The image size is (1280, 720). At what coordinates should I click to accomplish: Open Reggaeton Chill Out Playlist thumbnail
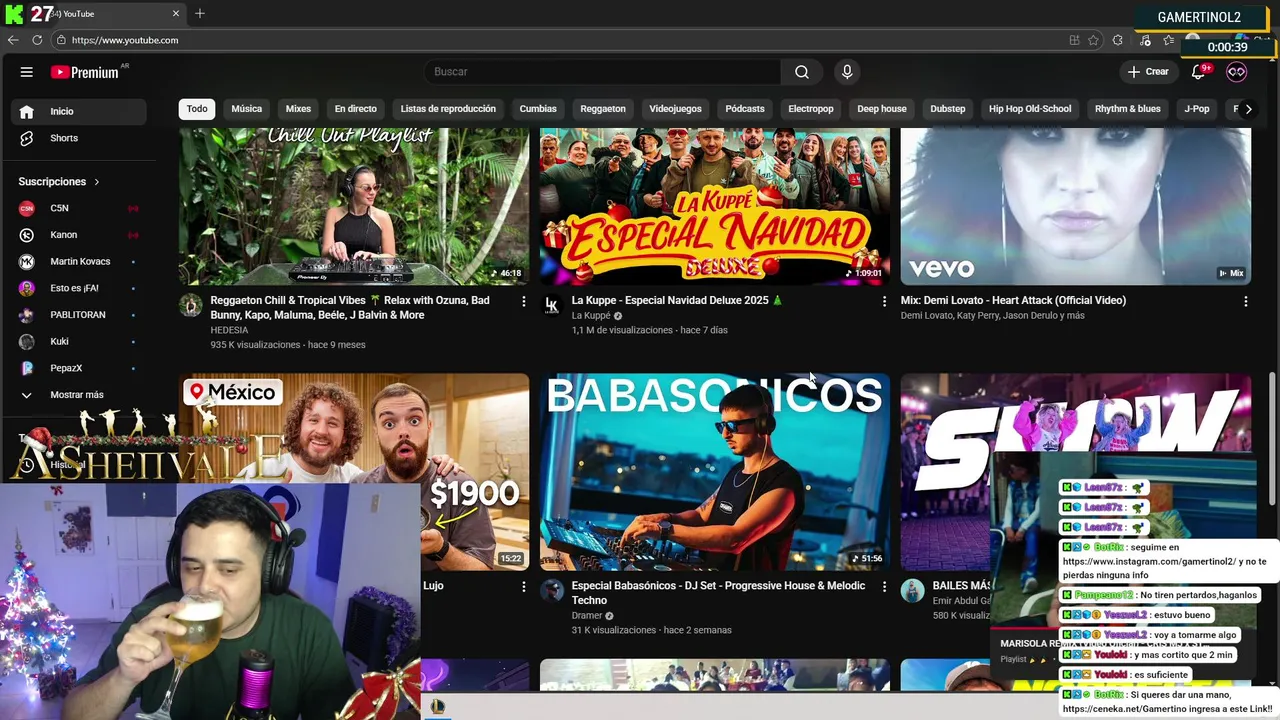354,206
